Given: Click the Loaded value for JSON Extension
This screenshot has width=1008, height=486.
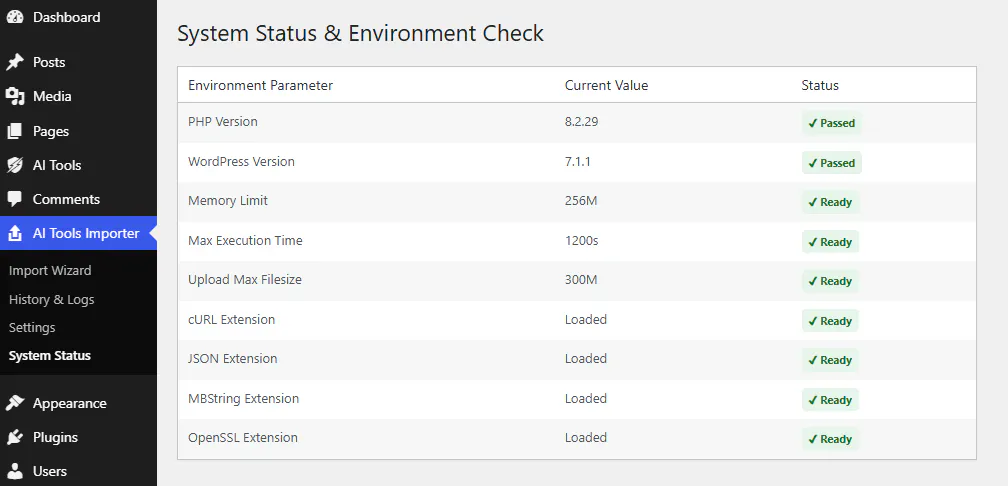Looking at the screenshot, I should pyautogui.click(x=586, y=359).
